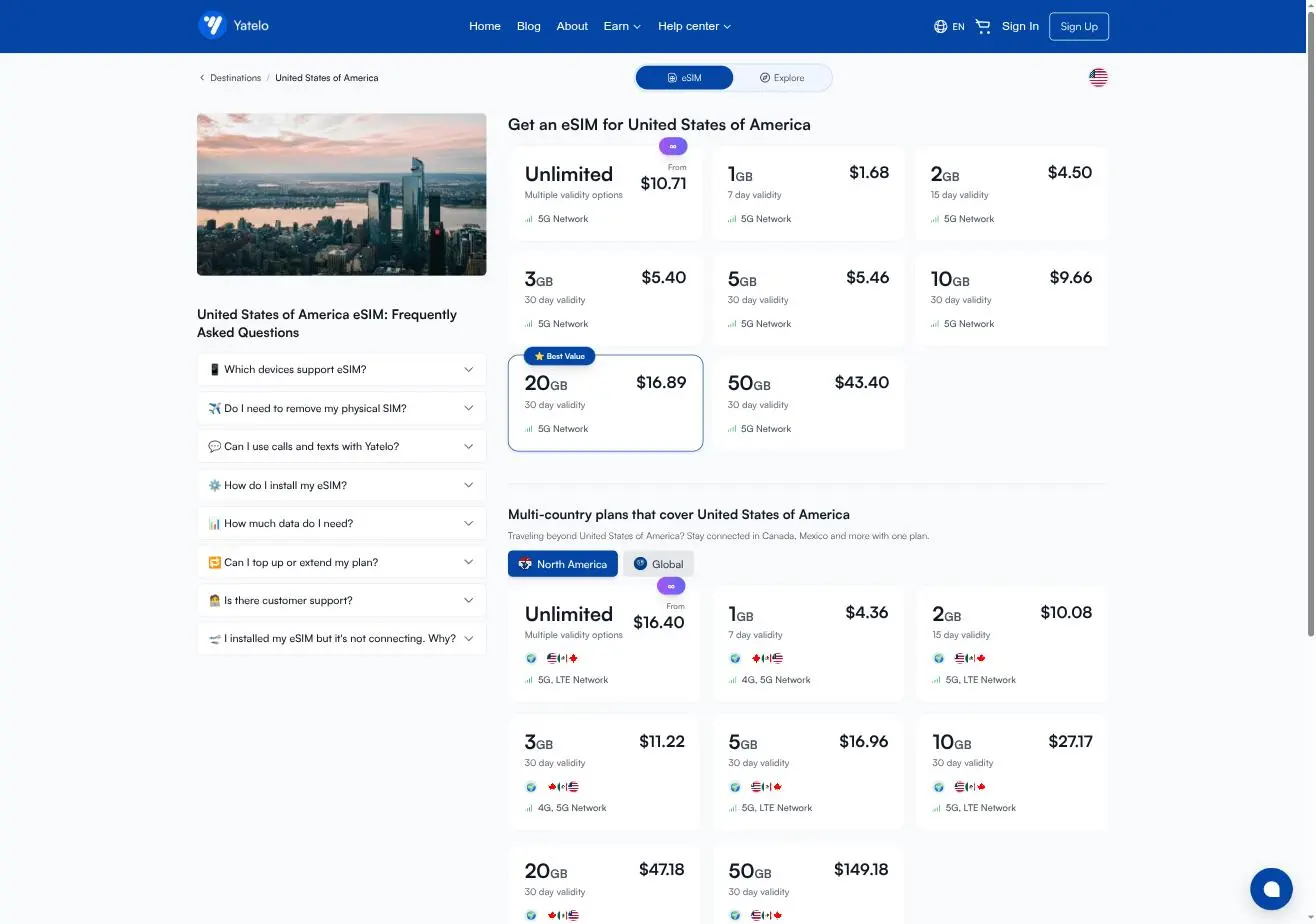Switch to the Explore toggle option
Viewport: 1316px width, 924px height.
(x=782, y=78)
